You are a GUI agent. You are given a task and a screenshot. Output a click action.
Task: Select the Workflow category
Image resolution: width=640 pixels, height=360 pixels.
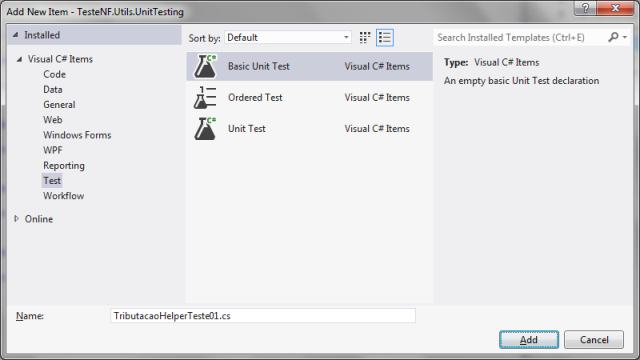tap(64, 196)
